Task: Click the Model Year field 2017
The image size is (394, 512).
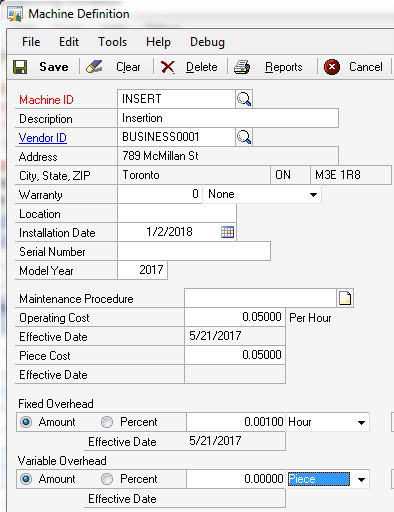Action: point(142,270)
